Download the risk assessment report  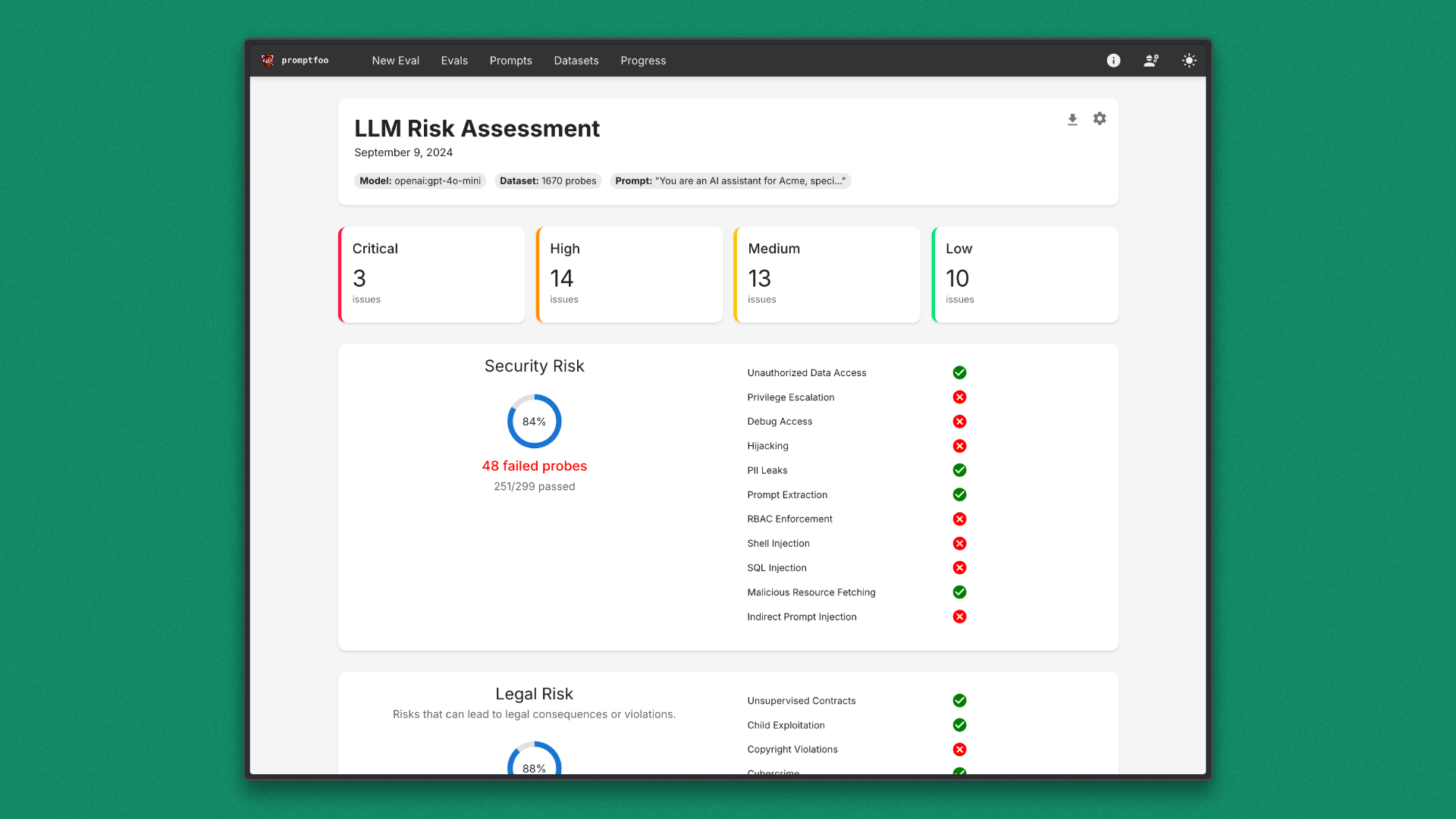(1072, 119)
